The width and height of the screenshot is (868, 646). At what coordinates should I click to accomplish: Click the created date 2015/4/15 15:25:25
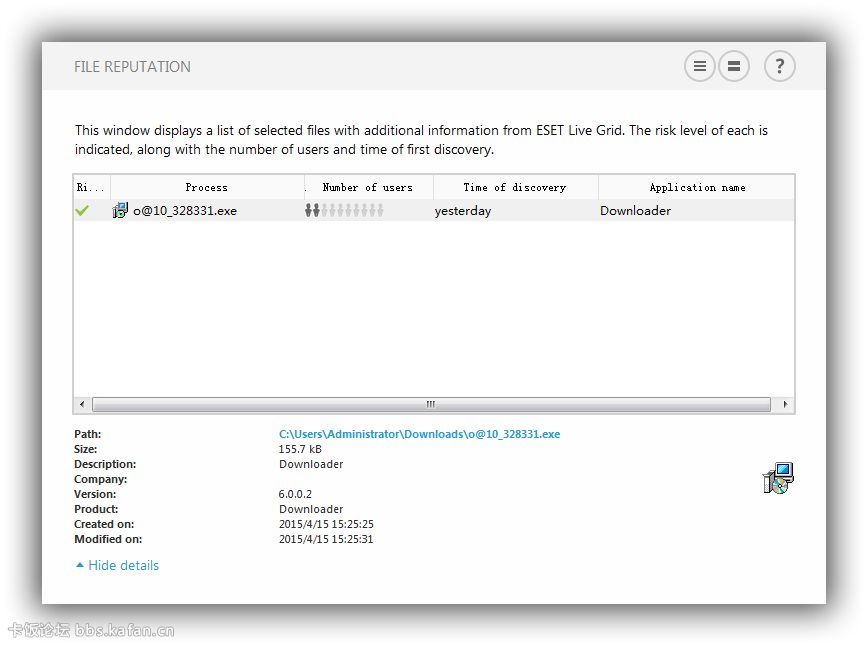click(x=326, y=524)
